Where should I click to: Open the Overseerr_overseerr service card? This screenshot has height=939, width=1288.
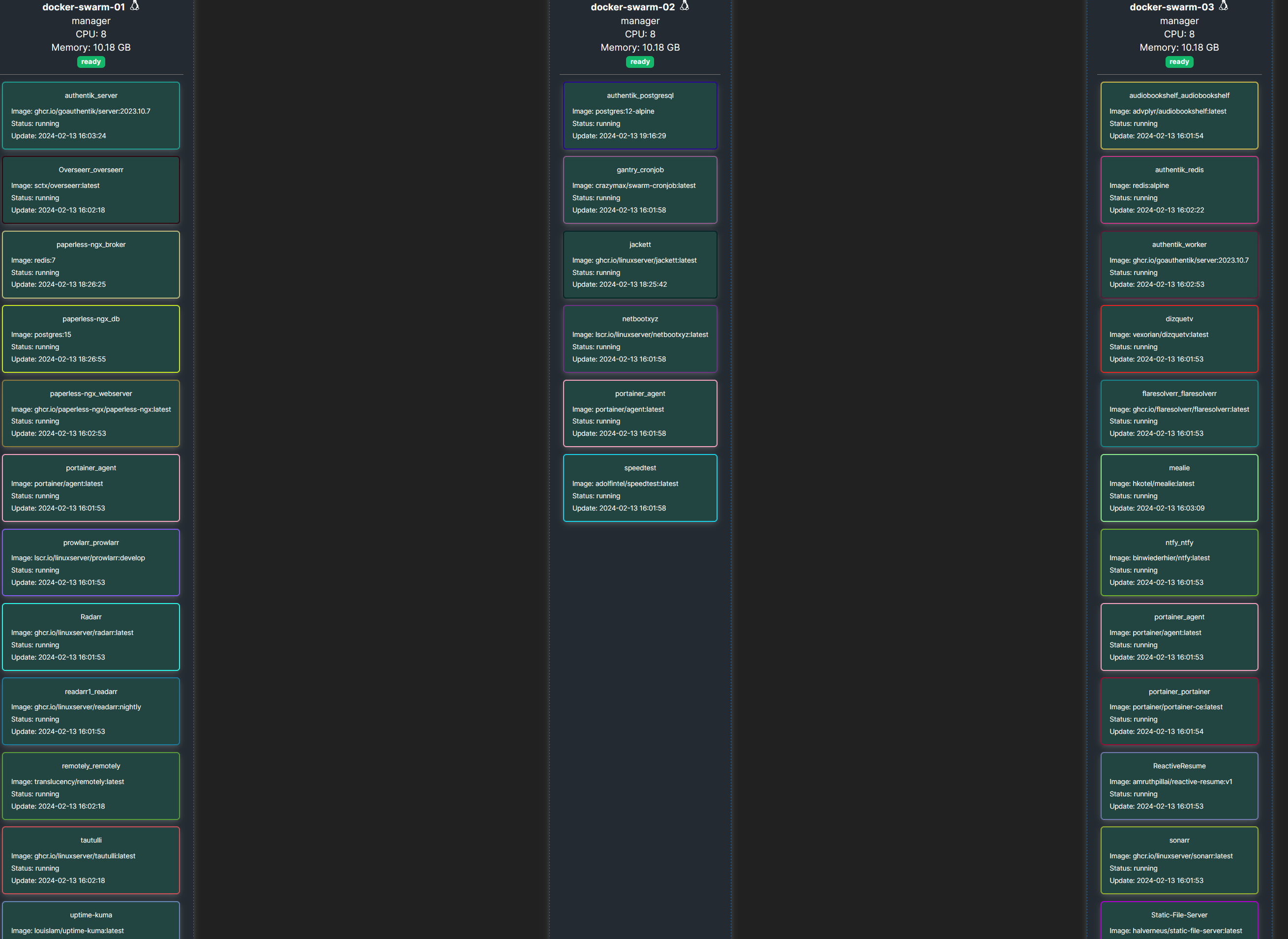tap(91, 190)
